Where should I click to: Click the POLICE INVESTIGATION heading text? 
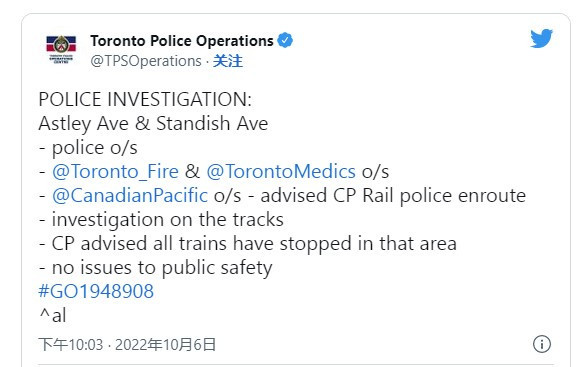(x=145, y=99)
